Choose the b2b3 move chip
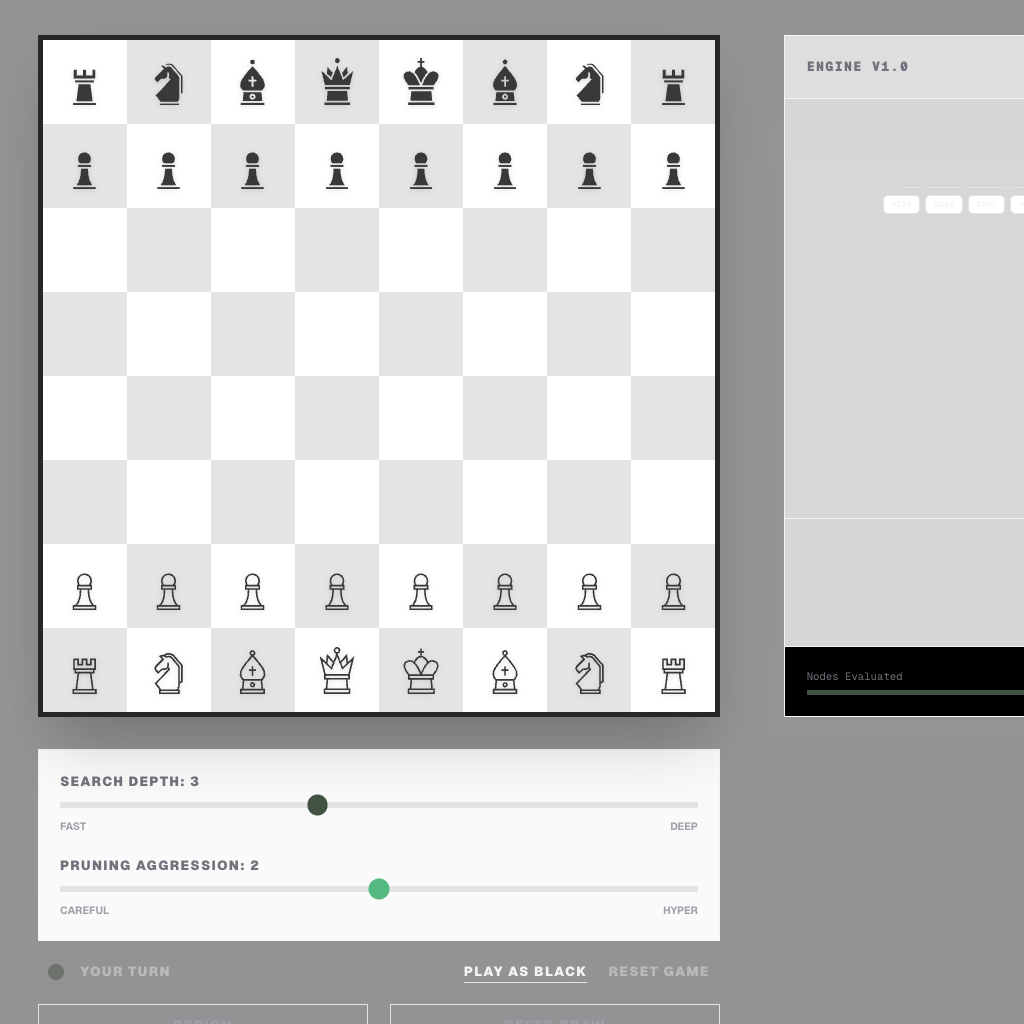Screen dimensions: 1024x1024 (x=986, y=205)
